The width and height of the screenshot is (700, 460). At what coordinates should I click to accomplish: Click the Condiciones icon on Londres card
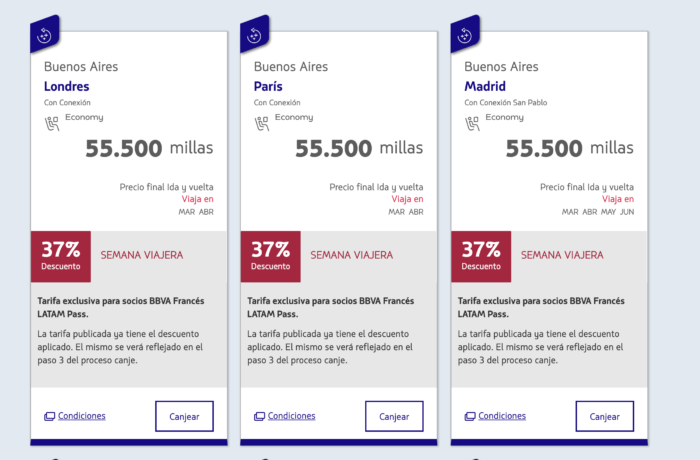click(49, 416)
